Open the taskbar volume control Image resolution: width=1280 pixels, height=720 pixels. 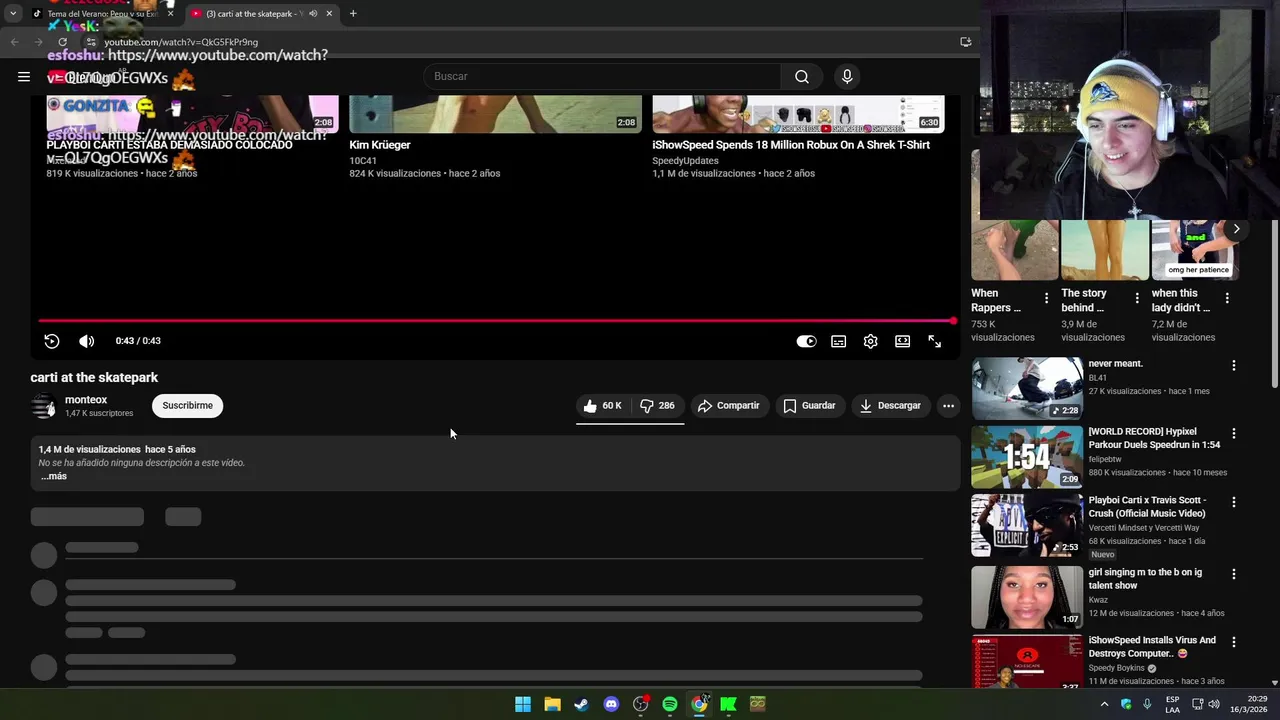click(1213, 704)
